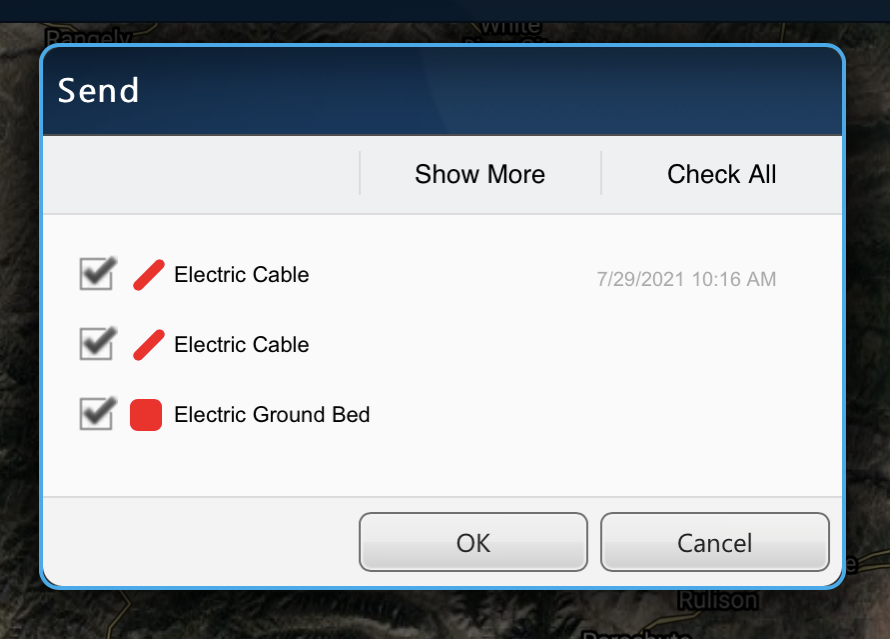Toggle the Electric Ground Bed checkbox
This screenshot has width=890, height=639.
pos(97,414)
